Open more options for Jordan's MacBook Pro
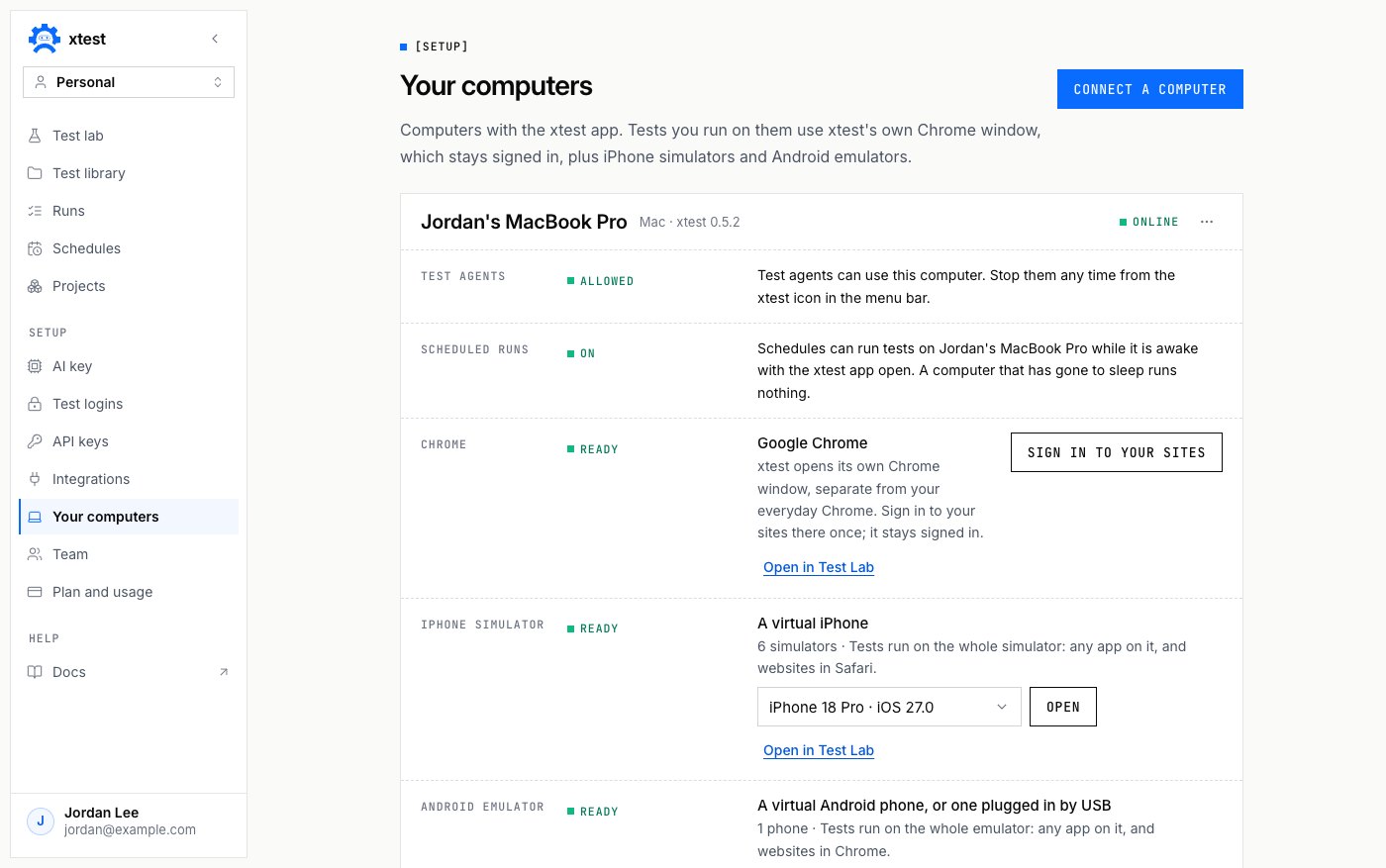The width and height of the screenshot is (1386, 868). pyautogui.click(x=1207, y=222)
